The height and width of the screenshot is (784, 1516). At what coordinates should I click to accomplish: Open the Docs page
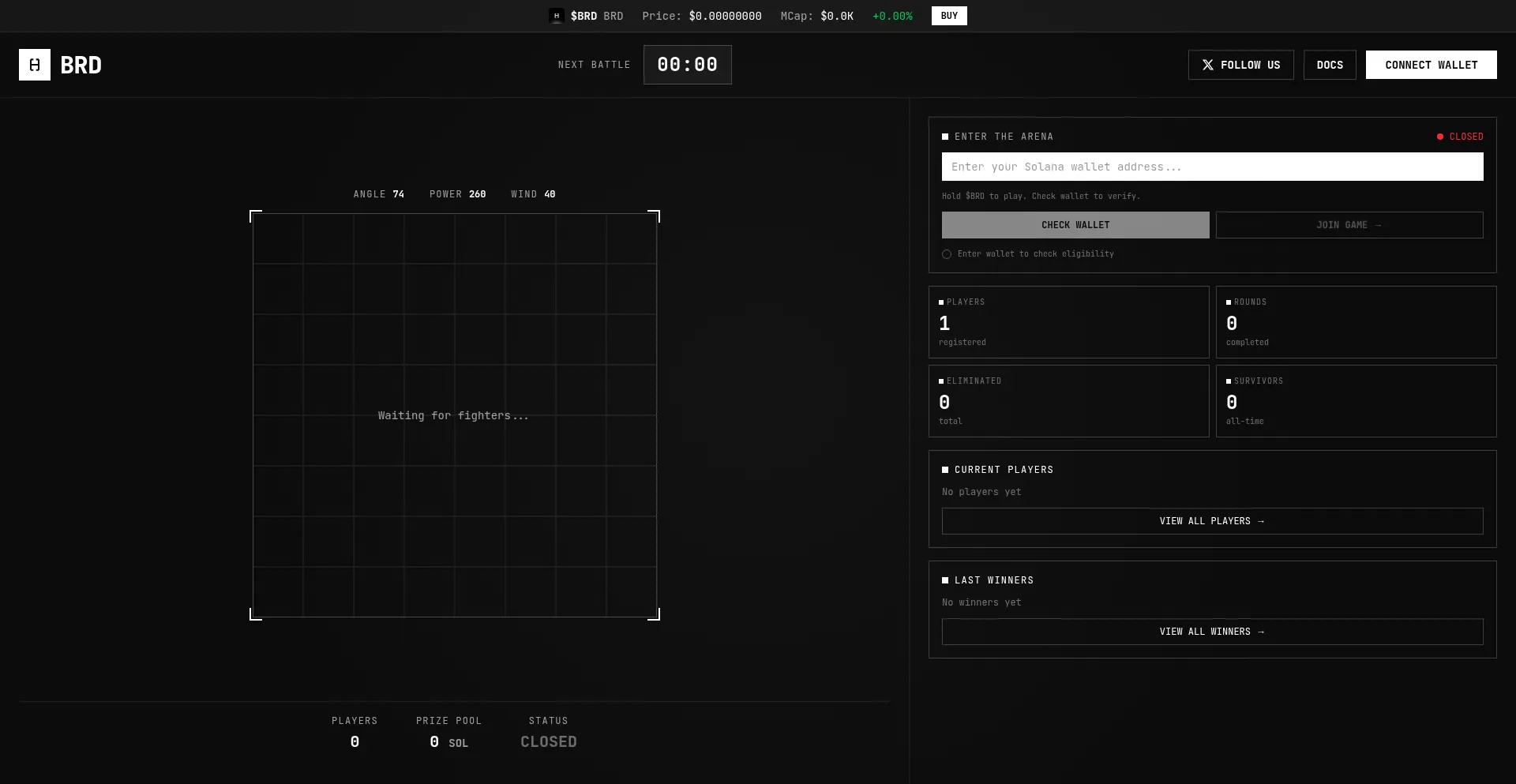pos(1329,65)
